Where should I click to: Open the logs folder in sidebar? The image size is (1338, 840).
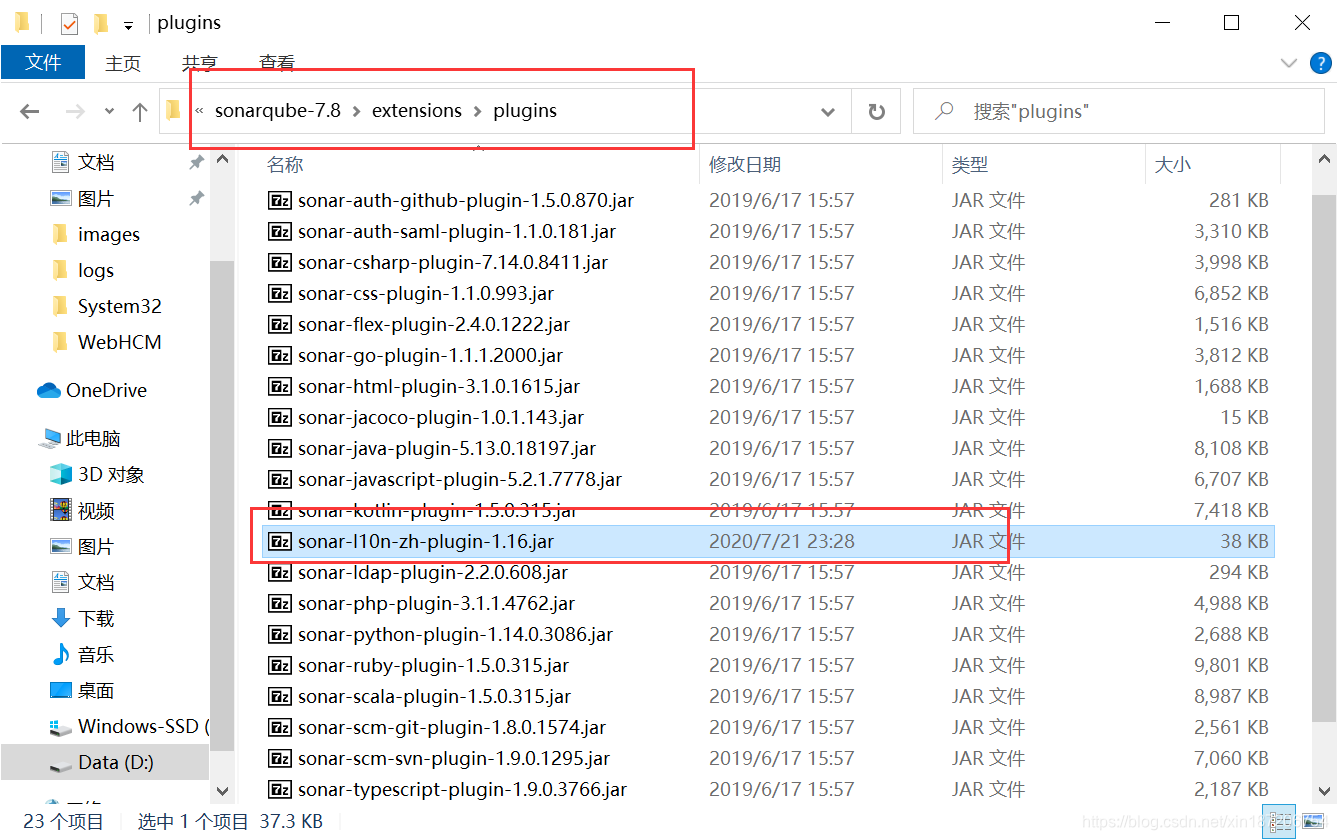tap(96, 270)
